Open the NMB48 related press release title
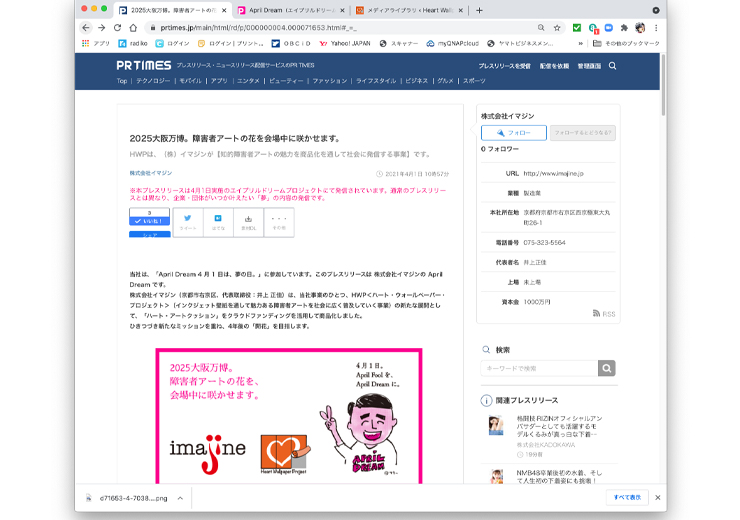The height and width of the screenshot is (520, 740). pyautogui.click(x=559, y=477)
